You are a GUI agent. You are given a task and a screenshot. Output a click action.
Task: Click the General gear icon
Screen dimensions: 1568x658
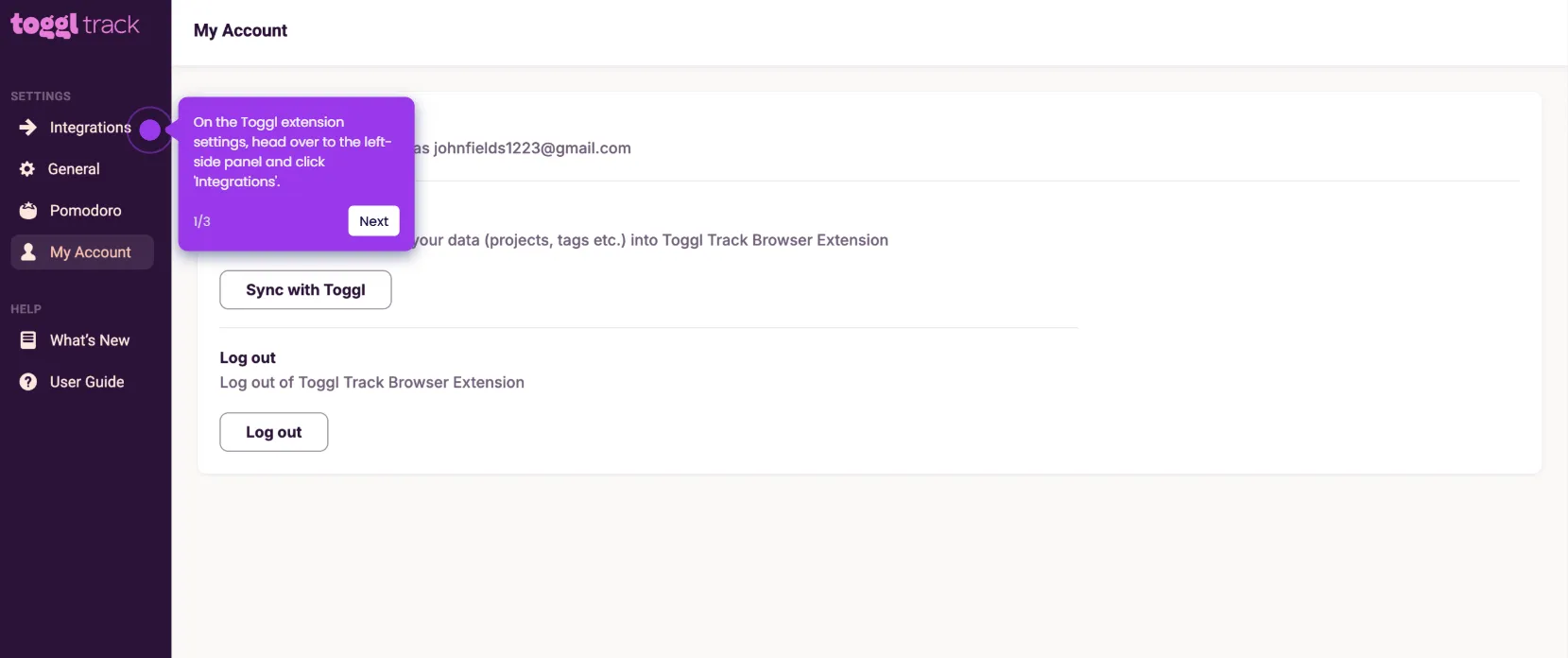27,169
